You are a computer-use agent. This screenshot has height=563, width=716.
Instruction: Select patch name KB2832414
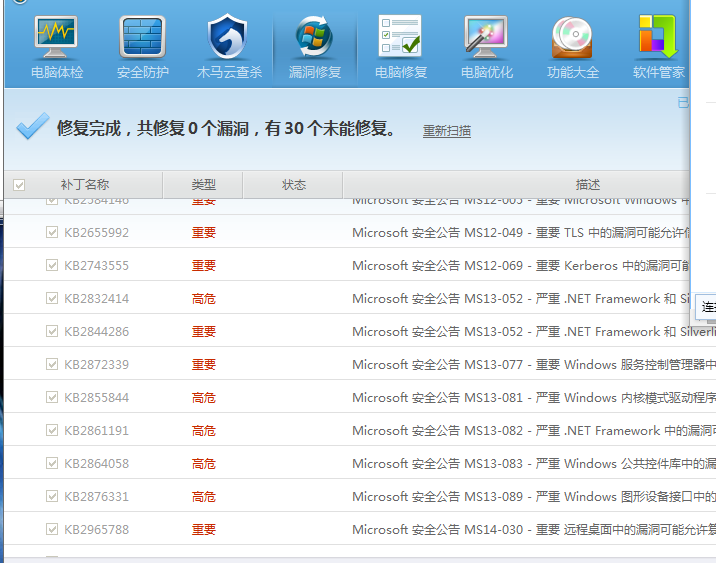click(x=96, y=299)
